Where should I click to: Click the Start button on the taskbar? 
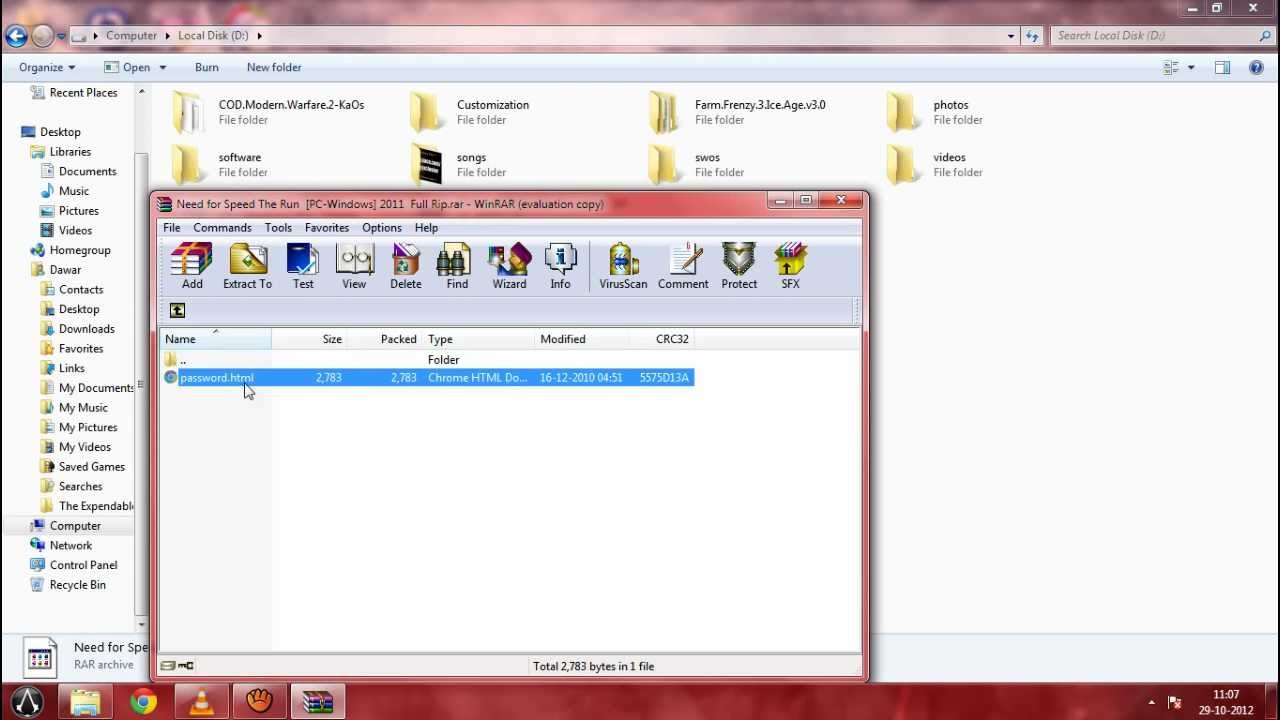[x=28, y=702]
